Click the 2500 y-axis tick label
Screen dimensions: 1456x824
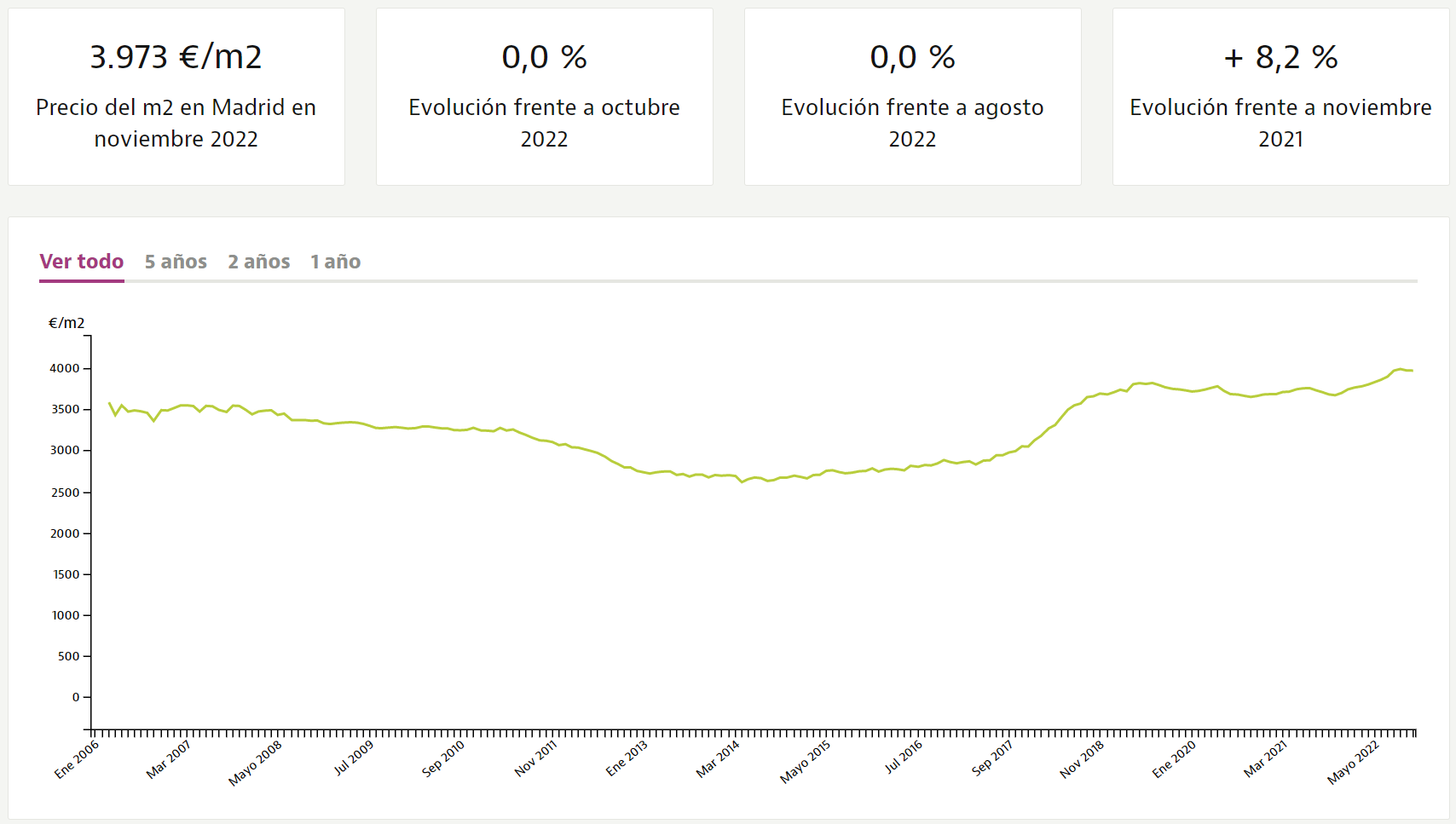tap(65, 493)
